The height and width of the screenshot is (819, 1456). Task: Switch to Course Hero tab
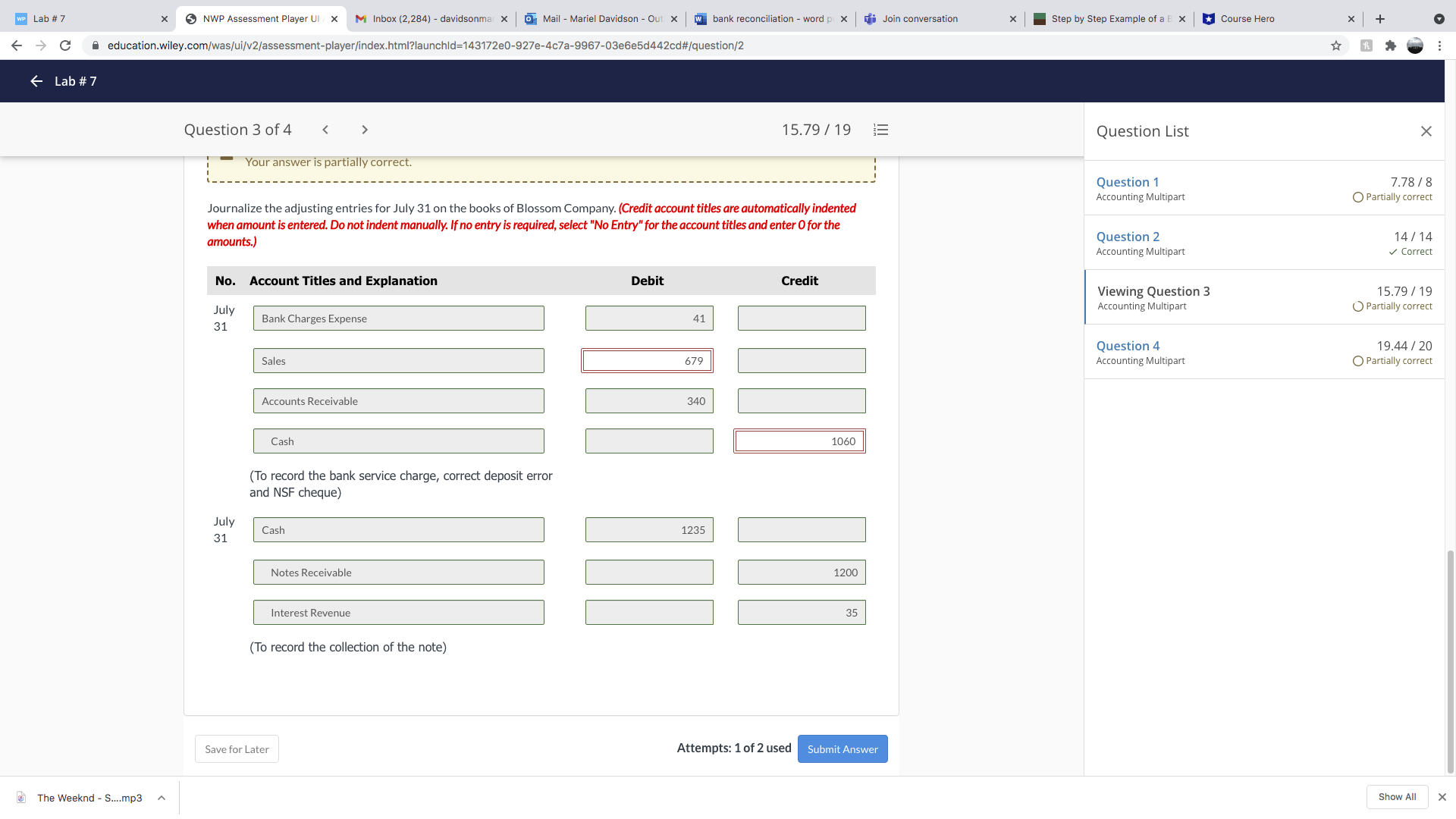1274,19
